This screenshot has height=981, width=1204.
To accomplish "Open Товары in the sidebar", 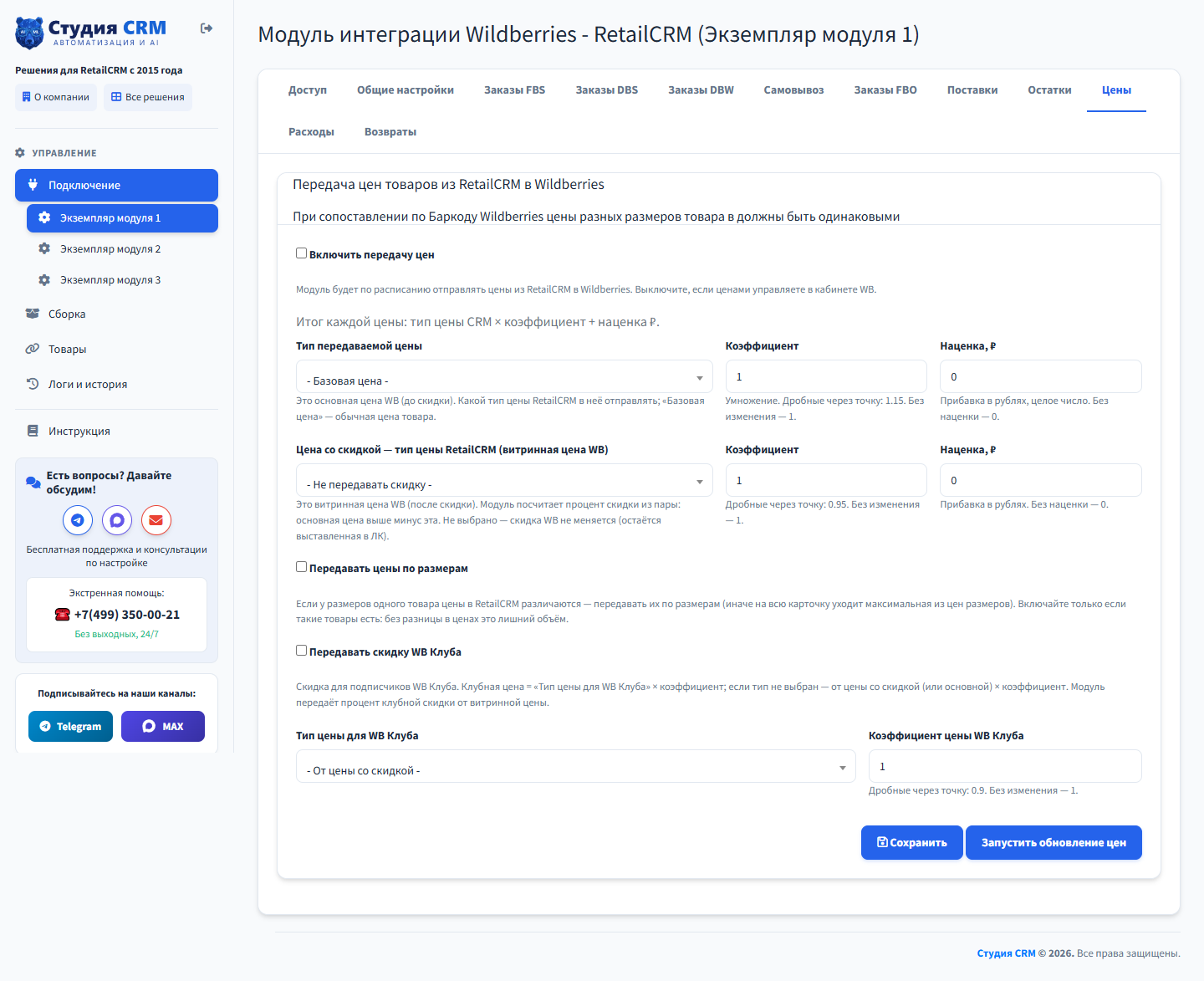I will (x=116, y=349).
